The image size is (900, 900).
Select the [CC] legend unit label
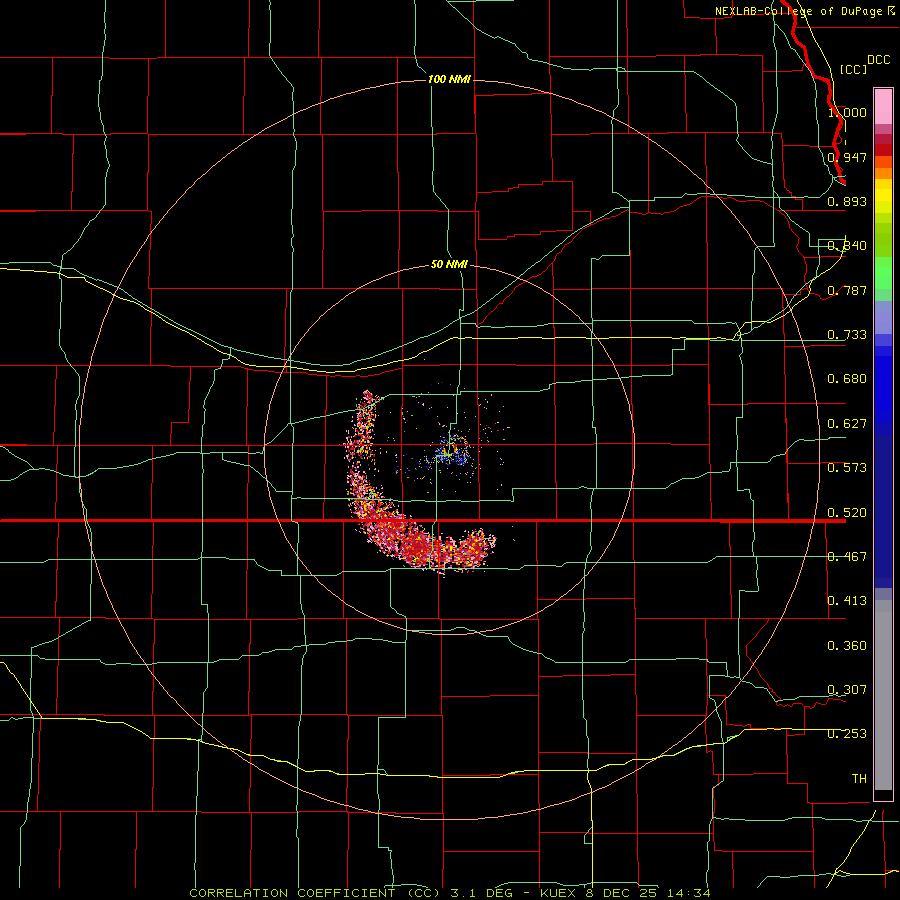click(x=853, y=69)
